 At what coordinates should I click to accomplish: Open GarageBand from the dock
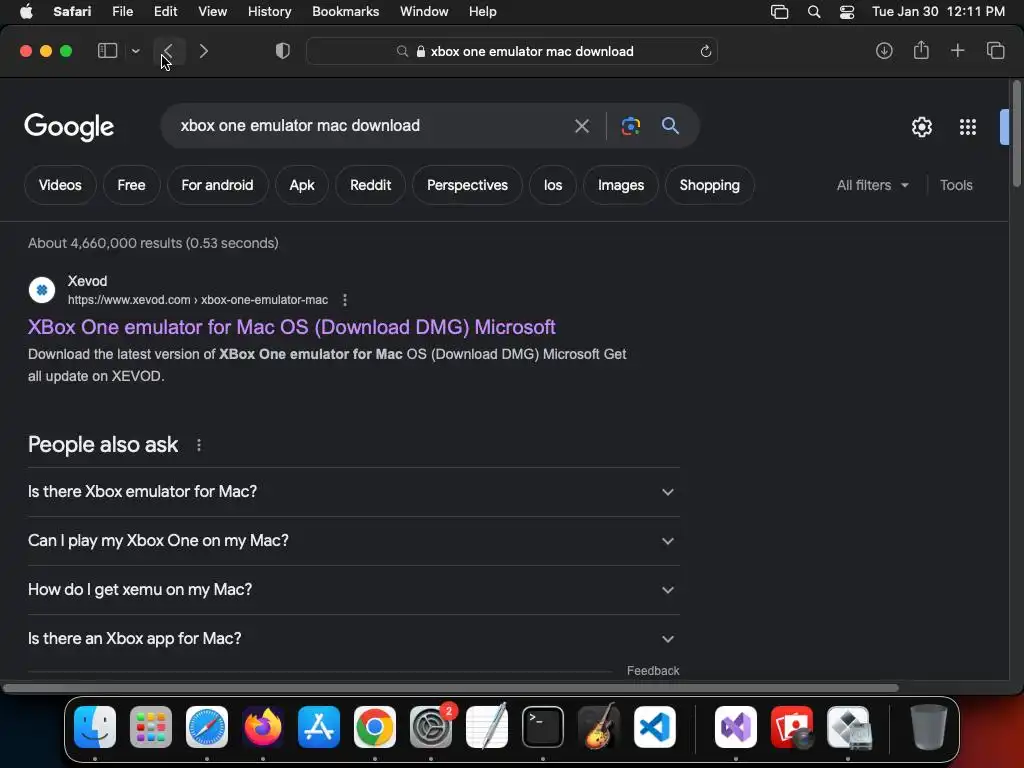599,726
